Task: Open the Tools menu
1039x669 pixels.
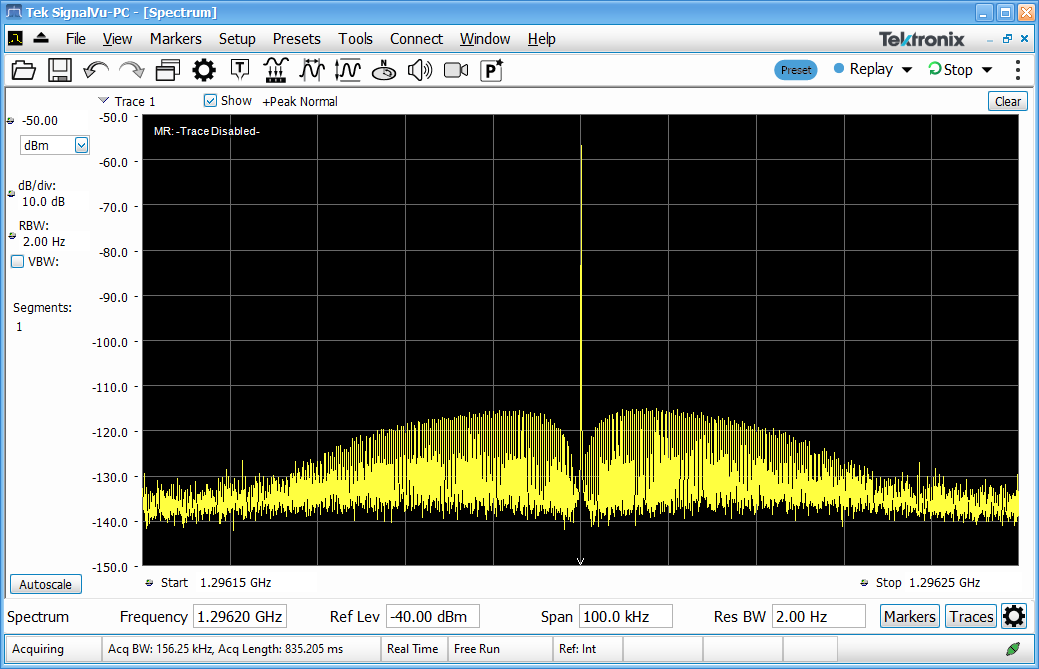Action: click(356, 38)
